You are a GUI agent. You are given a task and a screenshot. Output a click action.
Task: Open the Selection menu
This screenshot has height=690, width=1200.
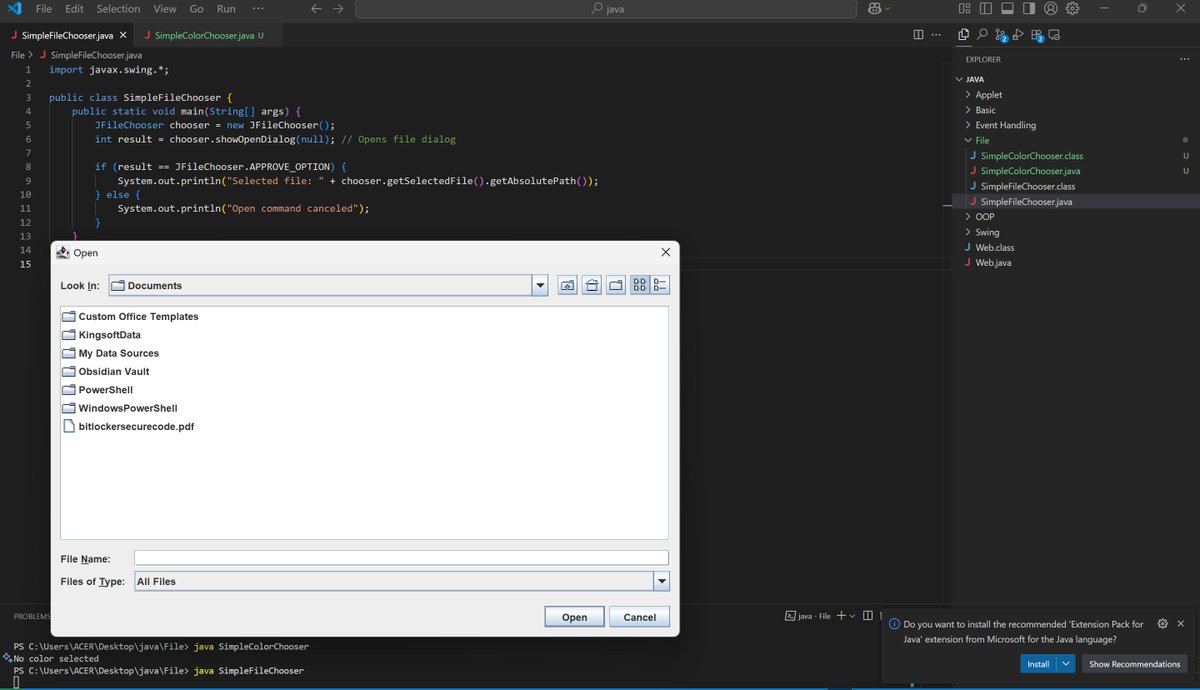[x=119, y=8]
